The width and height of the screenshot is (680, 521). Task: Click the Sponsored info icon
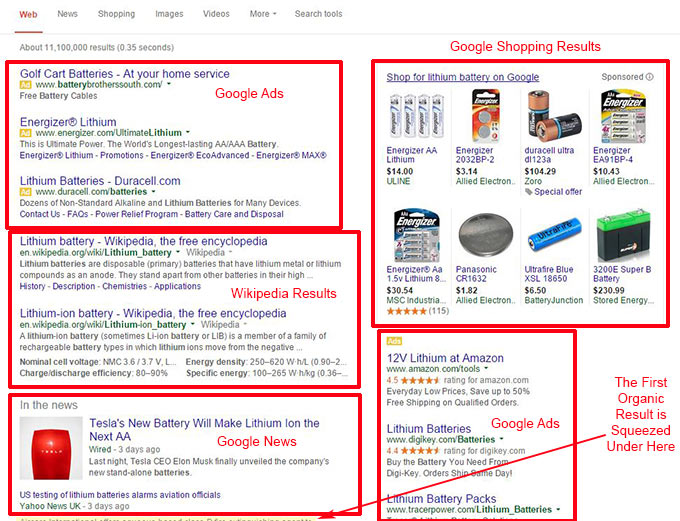(x=650, y=77)
